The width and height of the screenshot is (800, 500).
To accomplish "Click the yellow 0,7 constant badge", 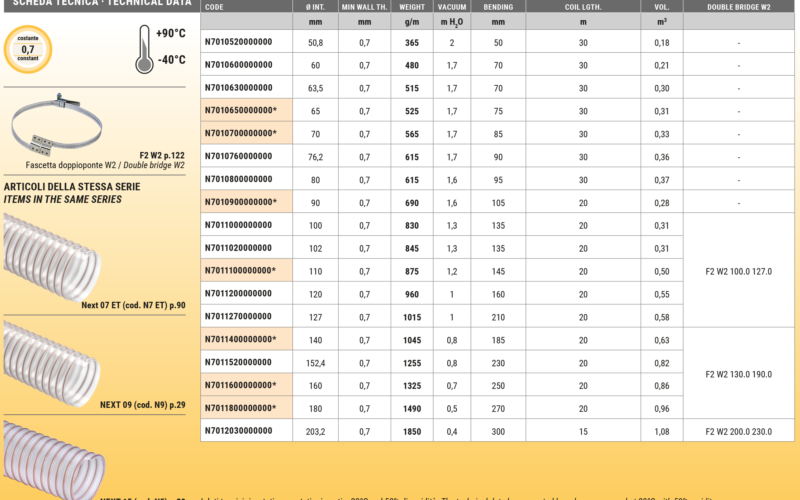I will pyautogui.click(x=27, y=47).
